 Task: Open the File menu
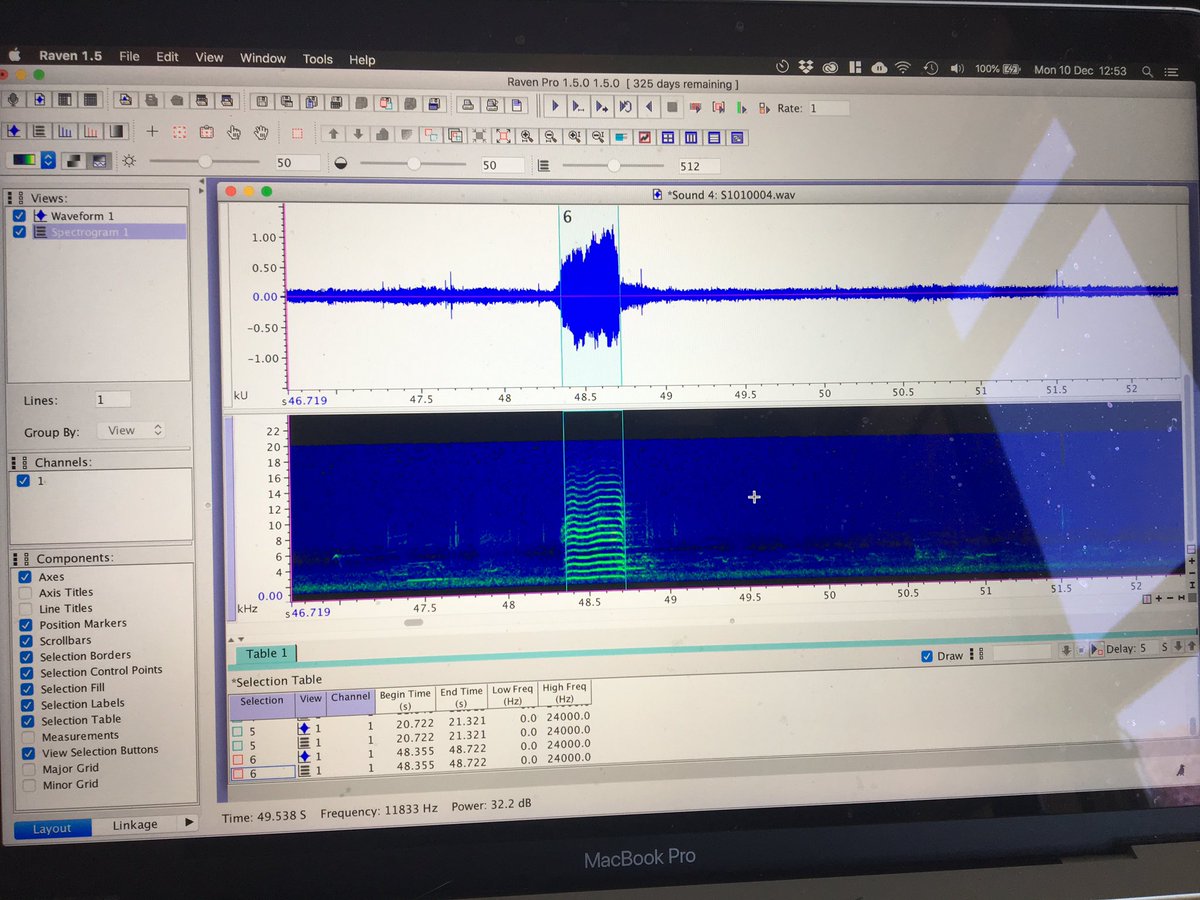pyautogui.click(x=129, y=57)
